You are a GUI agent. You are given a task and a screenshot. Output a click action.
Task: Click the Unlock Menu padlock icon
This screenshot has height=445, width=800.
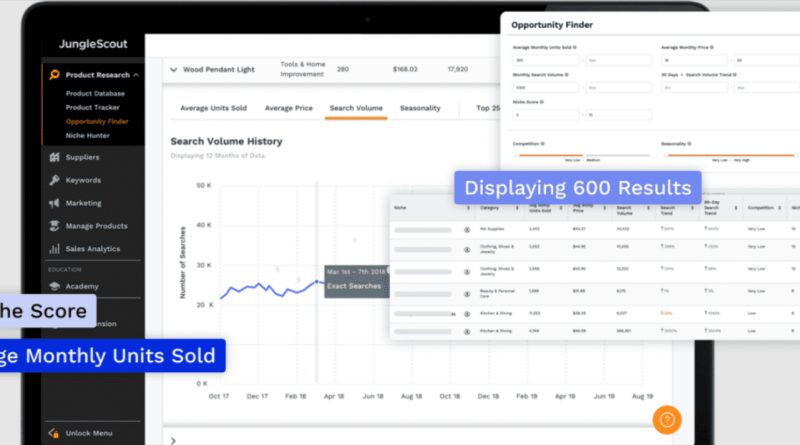54,433
